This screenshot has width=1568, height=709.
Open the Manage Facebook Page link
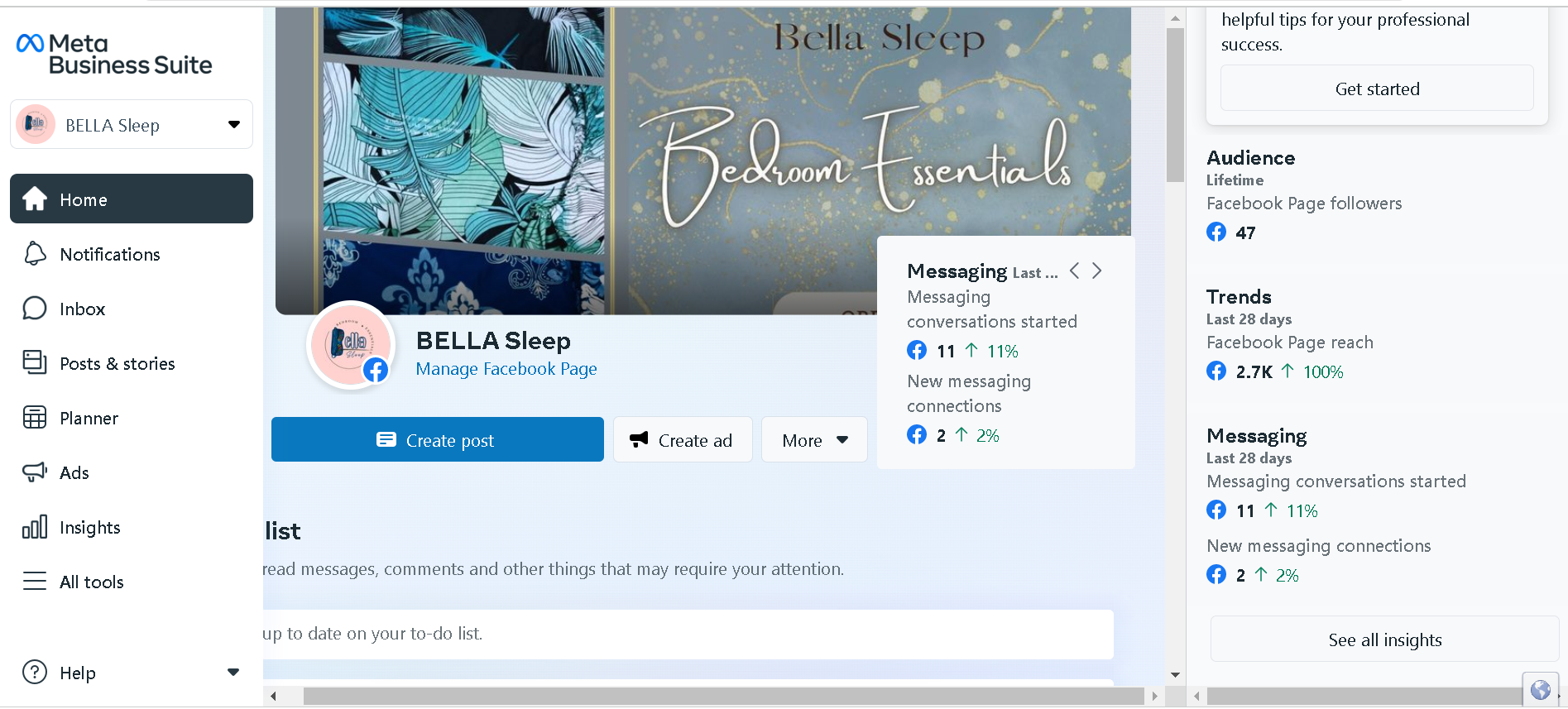pos(506,369)
